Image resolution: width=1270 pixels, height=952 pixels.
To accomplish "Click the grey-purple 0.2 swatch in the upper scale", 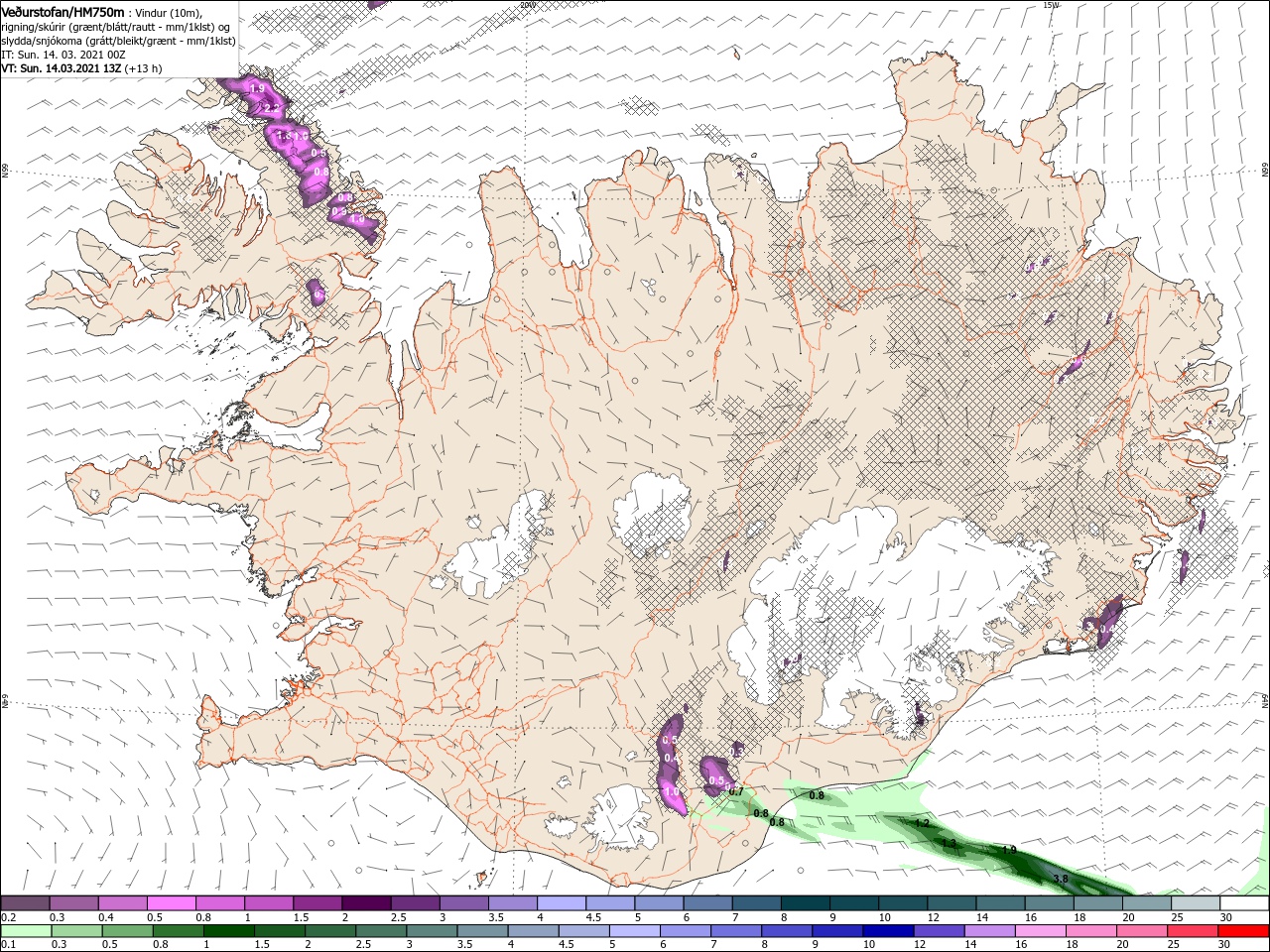I will (24, 903).
